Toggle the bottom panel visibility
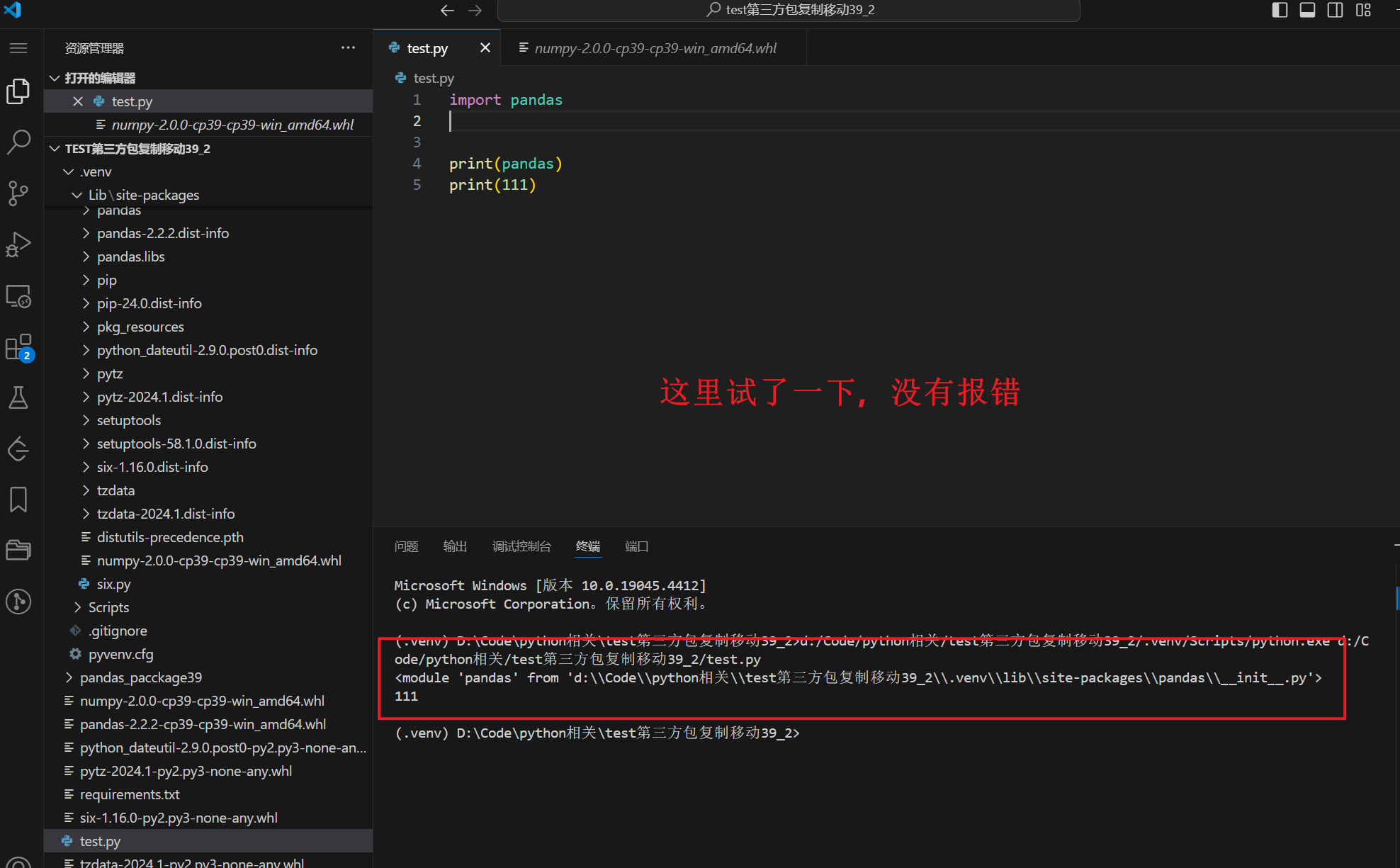The image size is (1400, 868). pyautogui.click(x=1308, y=10)
